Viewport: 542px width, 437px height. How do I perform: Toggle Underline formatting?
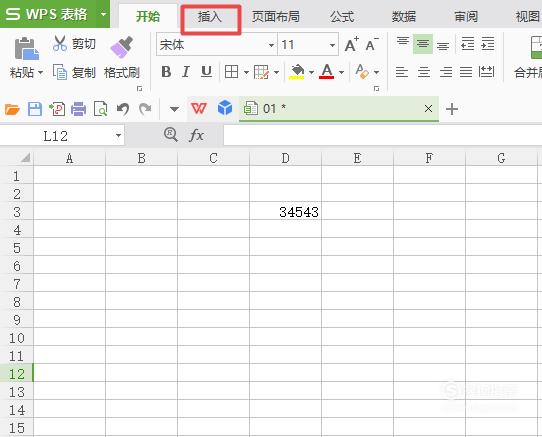206,72
